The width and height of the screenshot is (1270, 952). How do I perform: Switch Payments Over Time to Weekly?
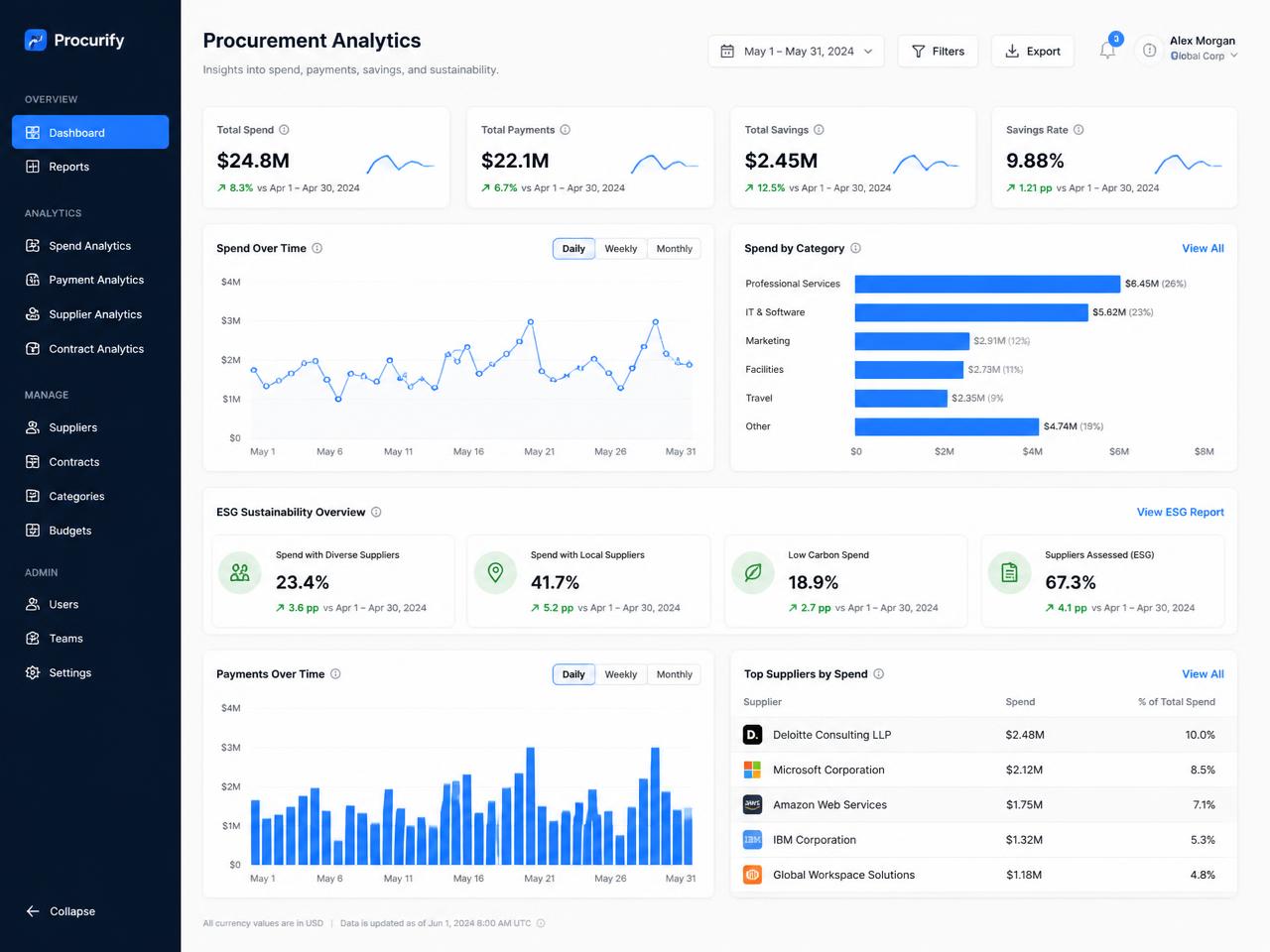pos(621,674)
